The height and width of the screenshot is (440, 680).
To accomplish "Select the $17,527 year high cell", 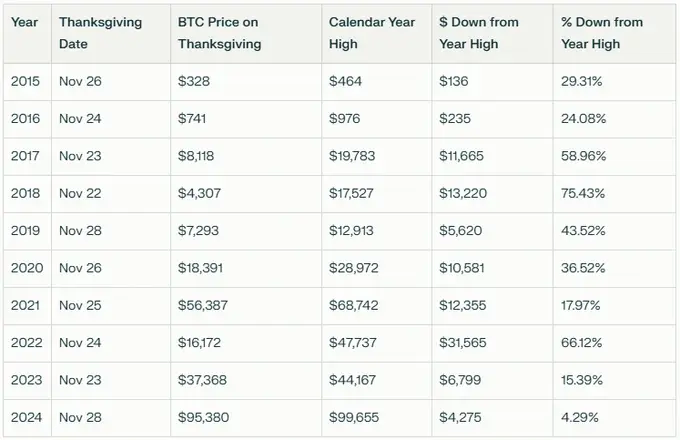I will [x=350, y=194].
